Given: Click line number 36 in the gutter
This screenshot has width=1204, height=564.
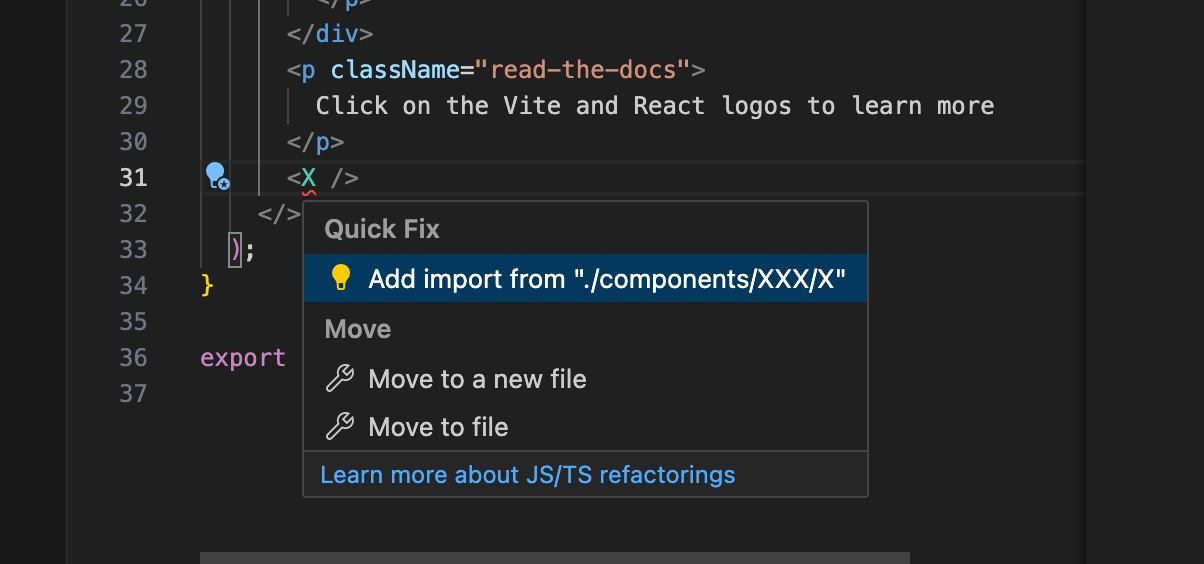Looking at the screenshot, I should click(133, 358).
